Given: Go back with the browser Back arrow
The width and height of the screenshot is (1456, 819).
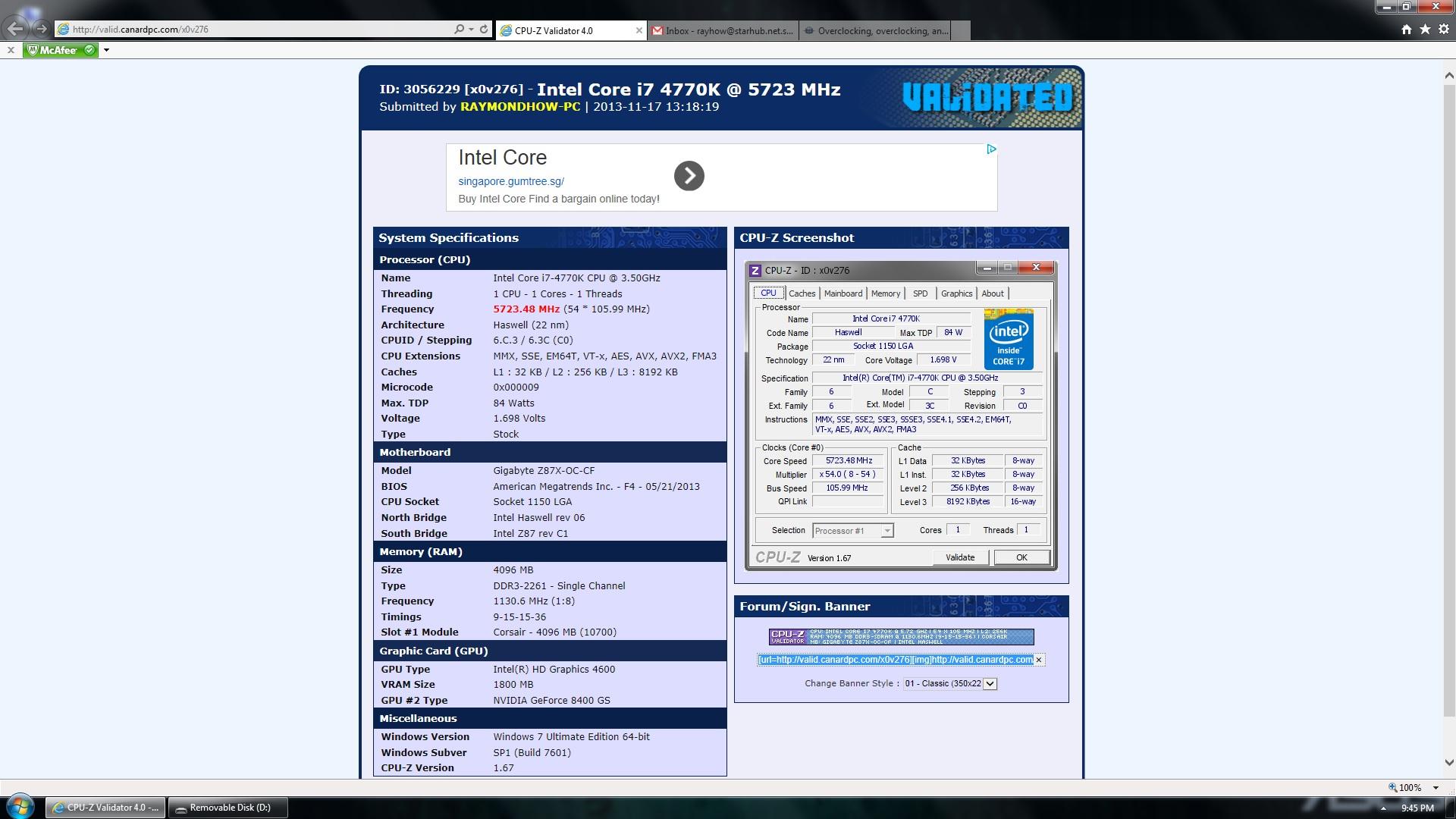Looking at the screenshot, I should [16, 29].
